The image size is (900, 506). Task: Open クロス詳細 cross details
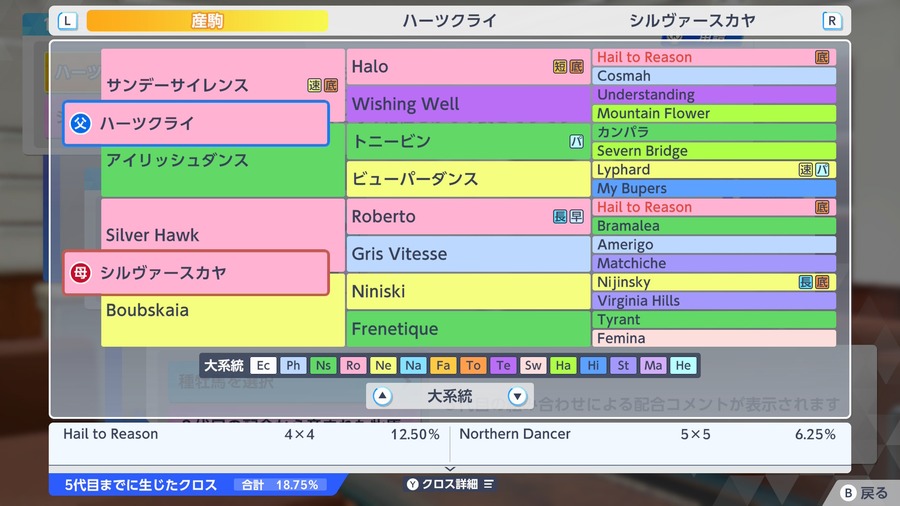450,484
